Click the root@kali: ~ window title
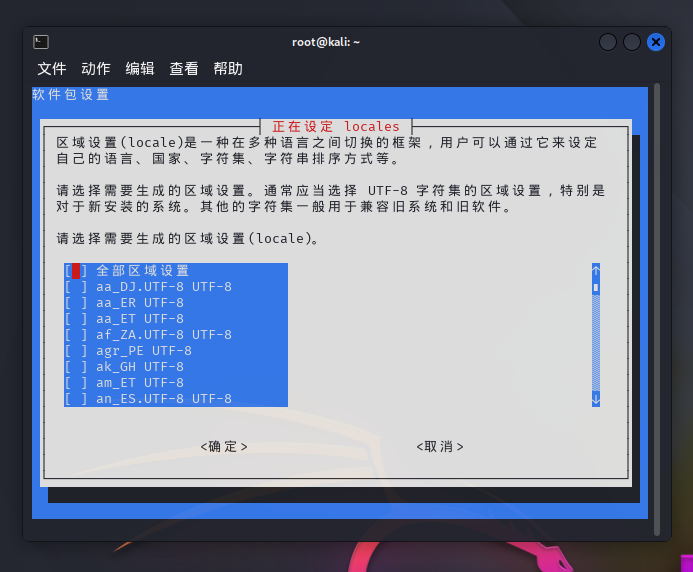The image size is (693, 572). (x=326, y=42)
